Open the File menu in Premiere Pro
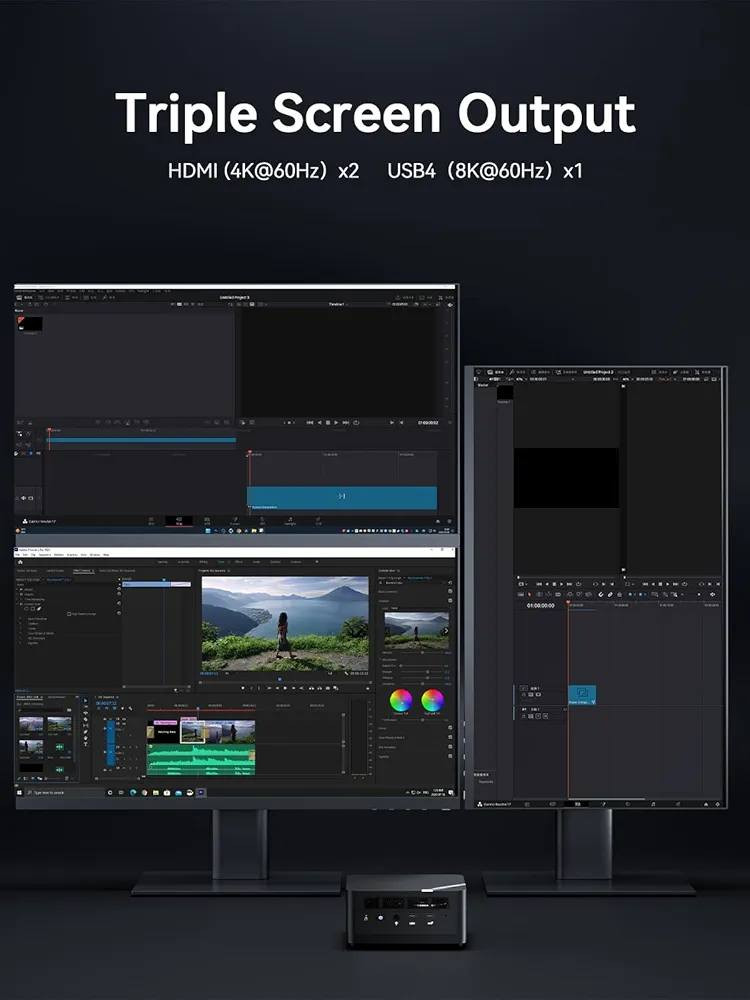 click(19, 554)
